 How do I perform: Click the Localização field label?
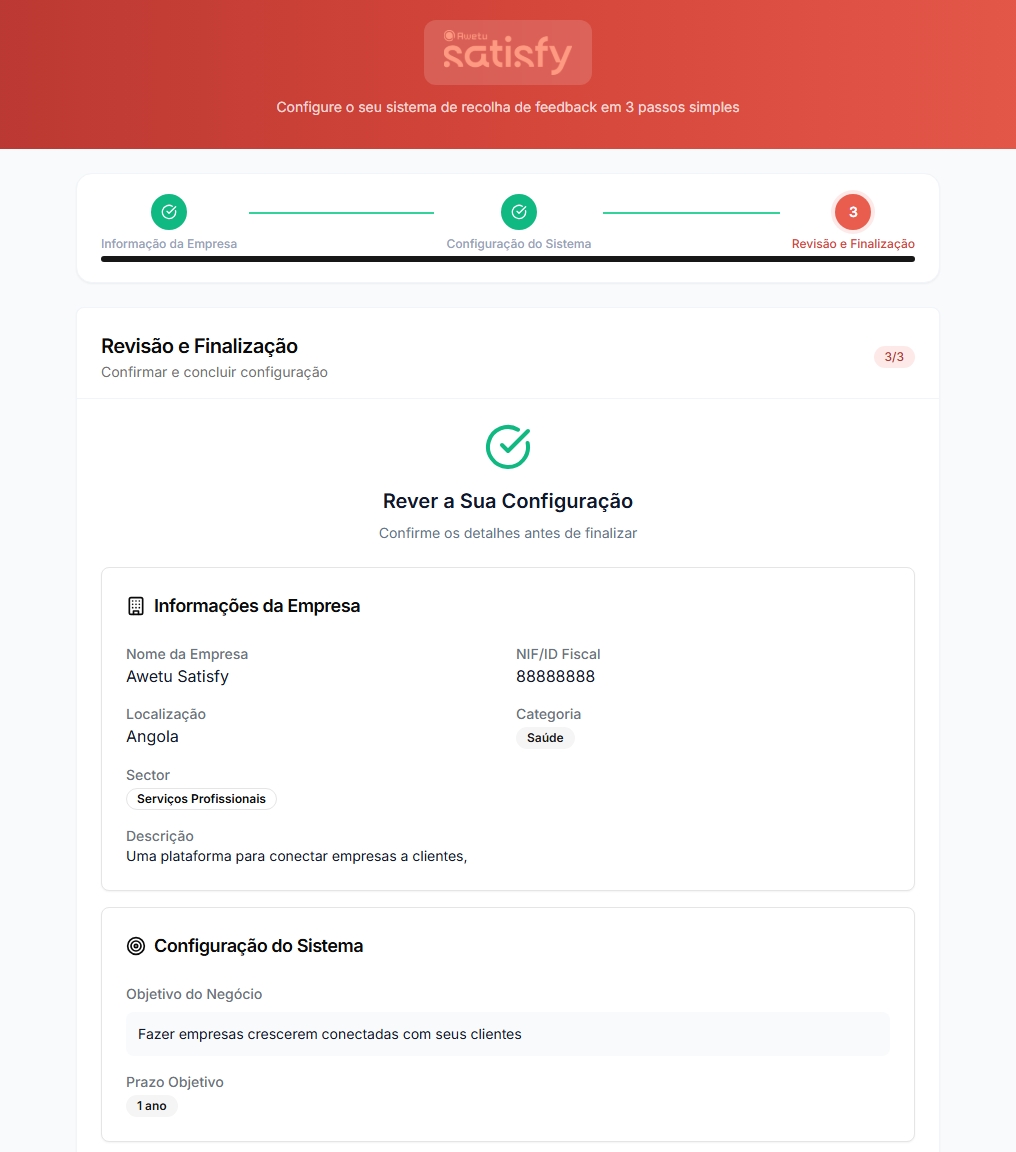[166, 715]
